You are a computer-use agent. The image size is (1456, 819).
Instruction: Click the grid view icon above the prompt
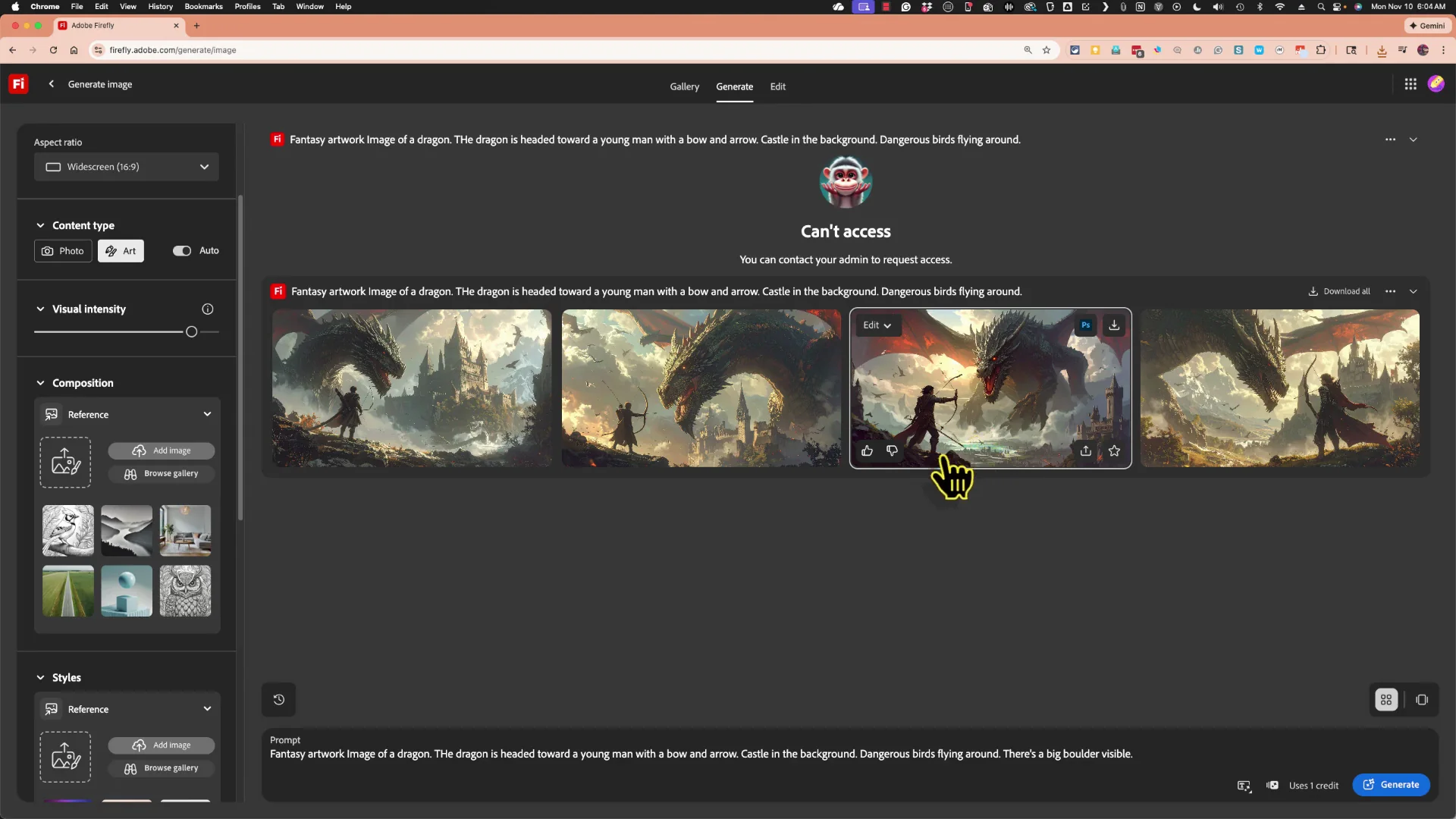click(1385, 699)
